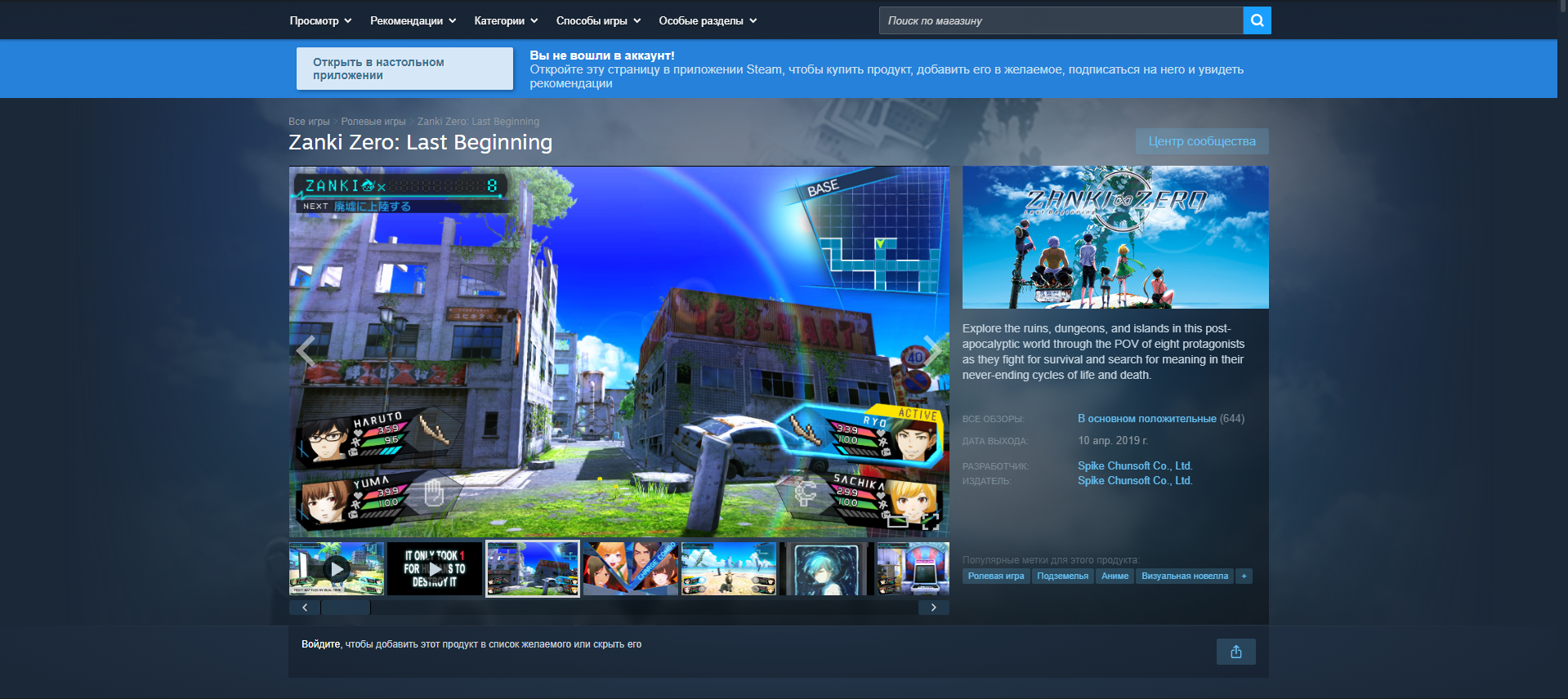Open the Центр сообщества button
The image size is (1568, 699).
(x=1202, y=141)
